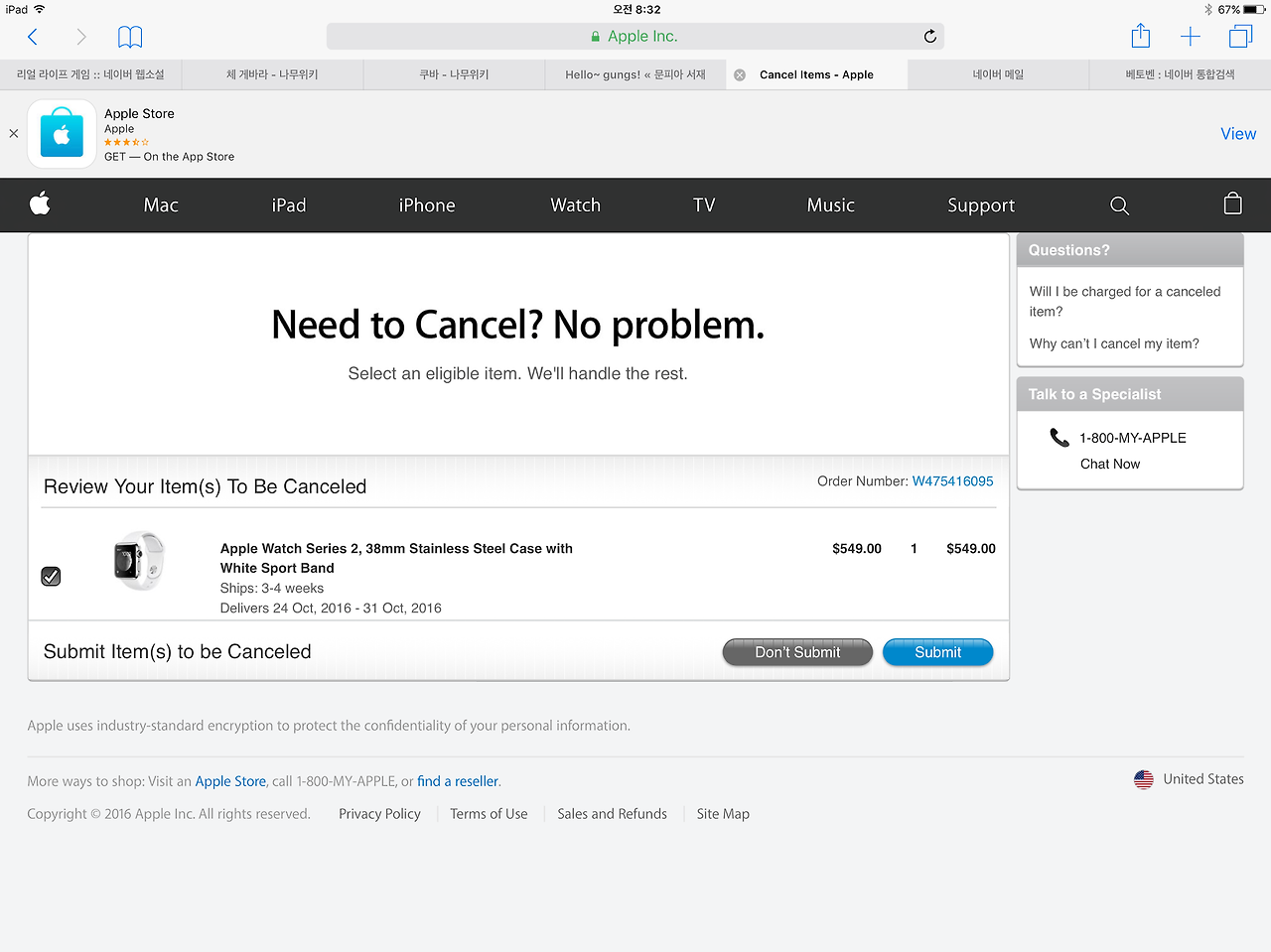Screen dimensions: 1271x952
Task: Tap the 'Review Your Item(s) To Be Canceled' heading
Action: click(x=206, y=486)
